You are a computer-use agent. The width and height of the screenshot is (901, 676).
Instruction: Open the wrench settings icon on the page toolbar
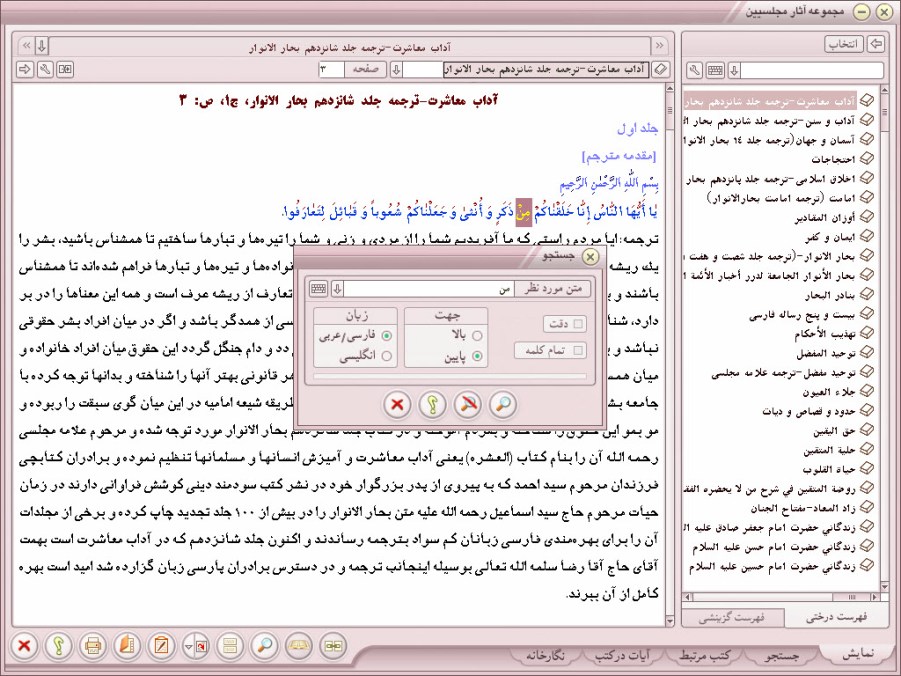pyautogui.click(x=45, y=69)
